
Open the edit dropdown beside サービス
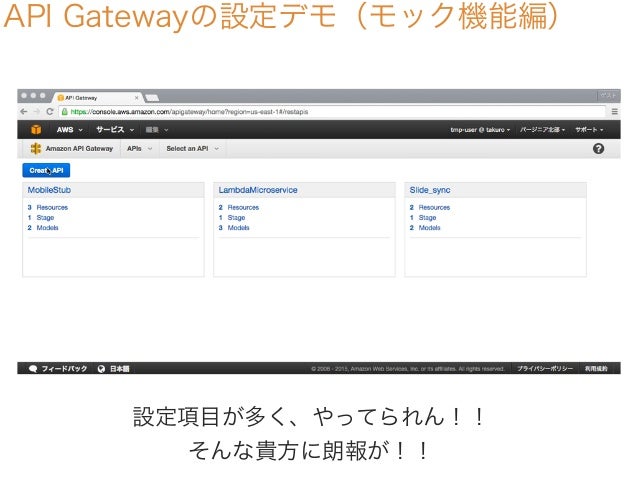coord(157,130)
